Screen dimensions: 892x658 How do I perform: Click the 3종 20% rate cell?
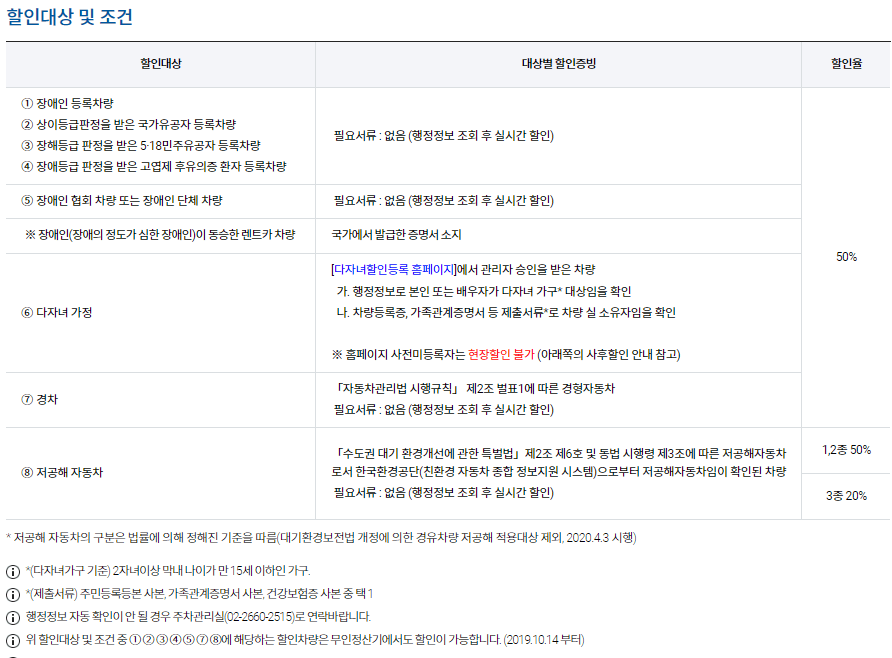(846, 496)
